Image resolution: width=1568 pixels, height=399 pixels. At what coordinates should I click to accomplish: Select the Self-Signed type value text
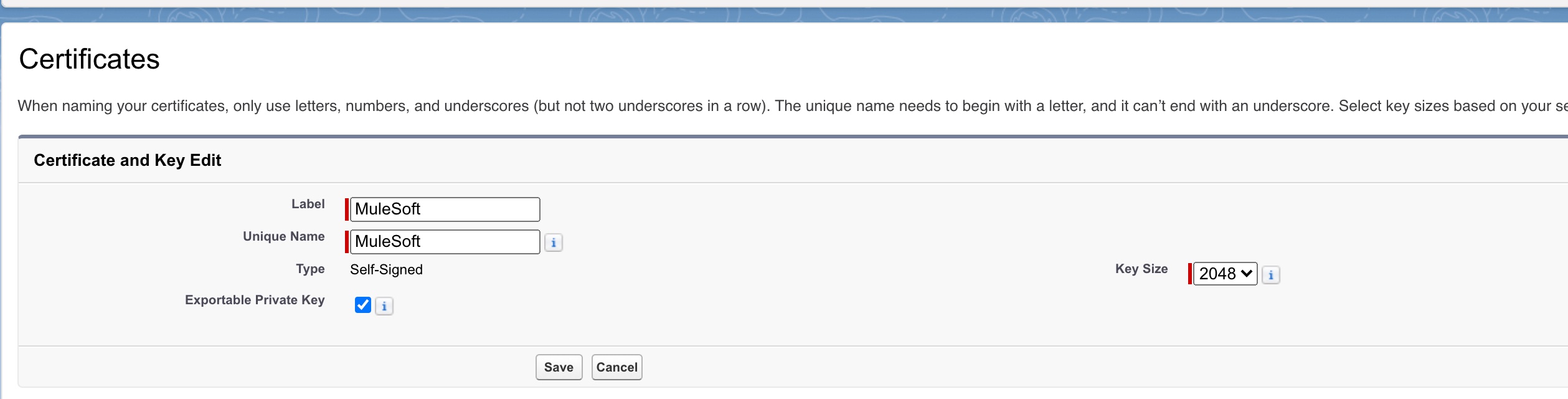386,269
